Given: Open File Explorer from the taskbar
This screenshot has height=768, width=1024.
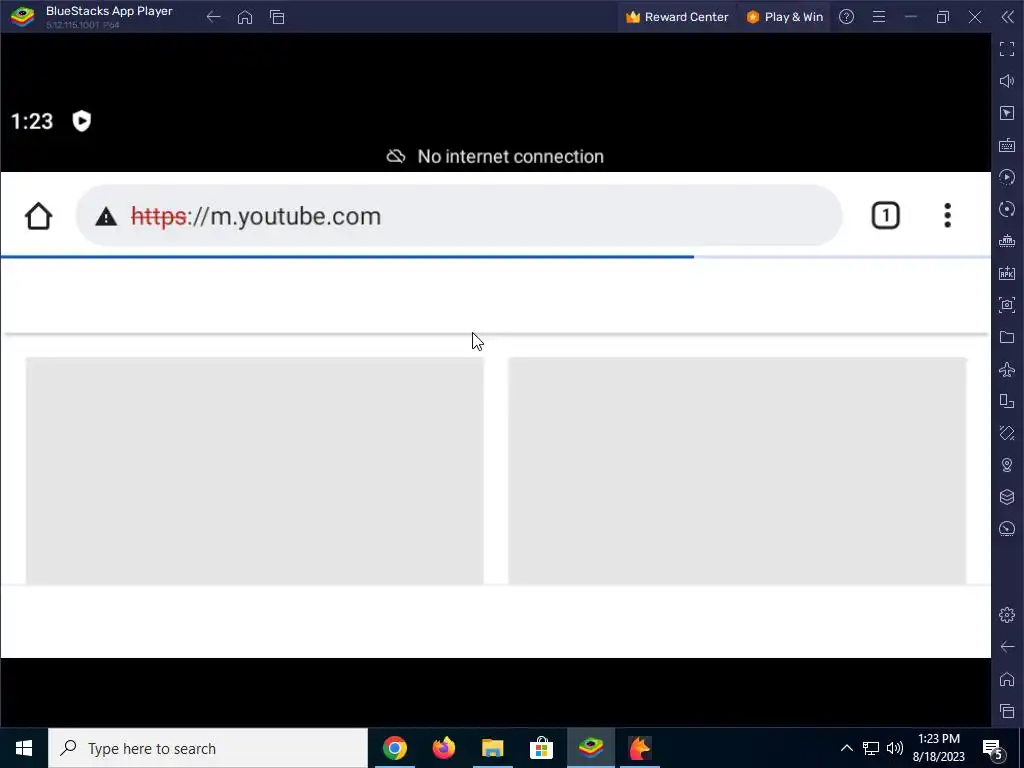Looking at the screenshot, I should 493,748.
